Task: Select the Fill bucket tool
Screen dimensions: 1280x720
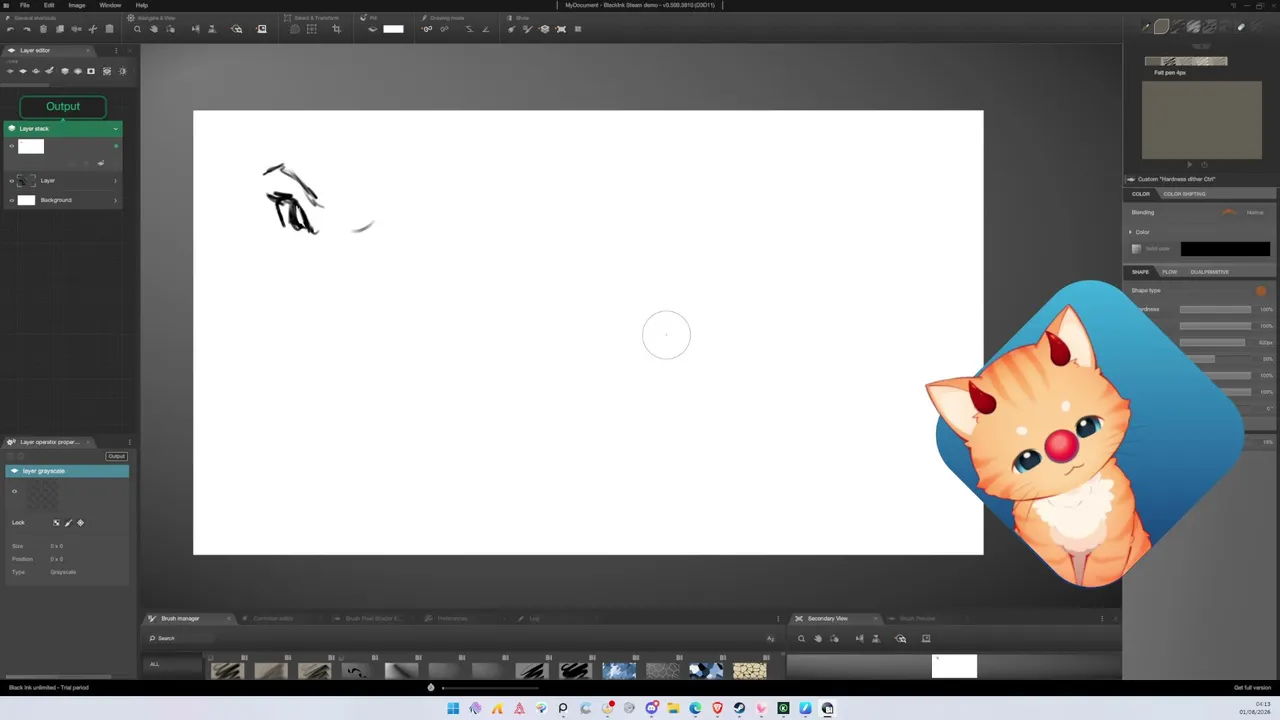Action: [x=372, y=29]
